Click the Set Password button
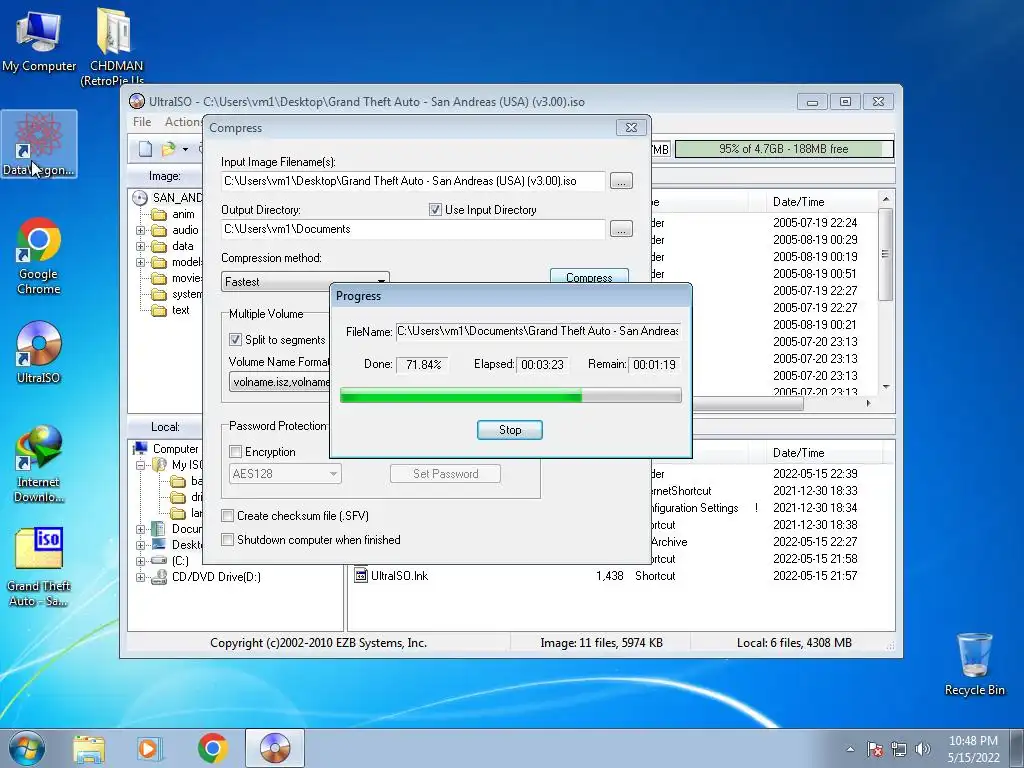Screen dimensions: 1024x768 [445, 474]
